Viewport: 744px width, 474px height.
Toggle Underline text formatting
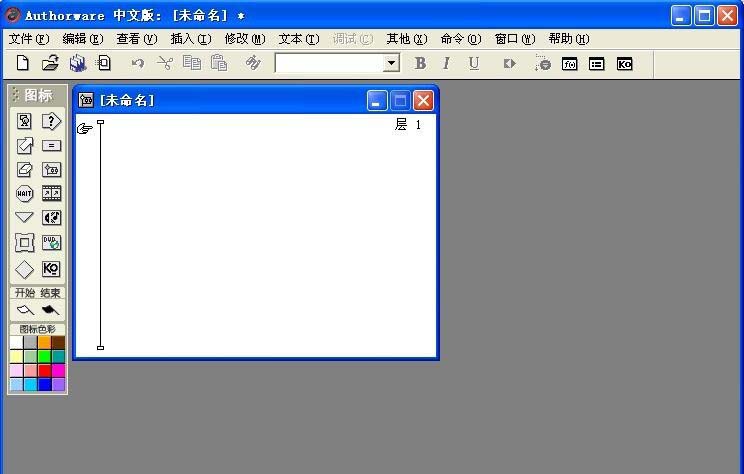coord(474,63)
